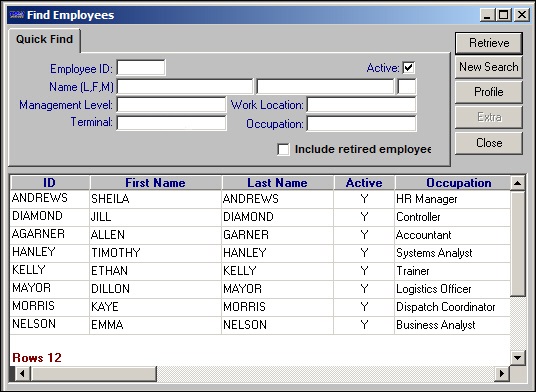536x392 pixels.
Task: Click the vertical scrollbar thumb
Action: 518,244
